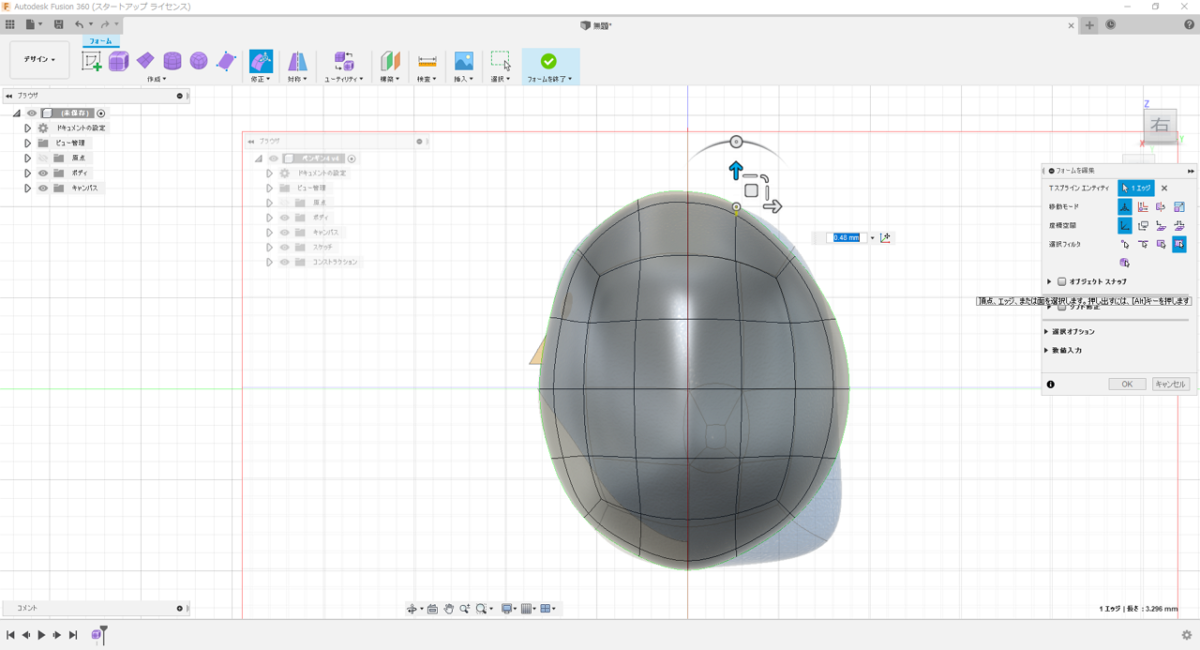Image resolution: width=1200 pixels, height=650 pixels.
Task: Open the 対称 menu
Action: [298, 78]
